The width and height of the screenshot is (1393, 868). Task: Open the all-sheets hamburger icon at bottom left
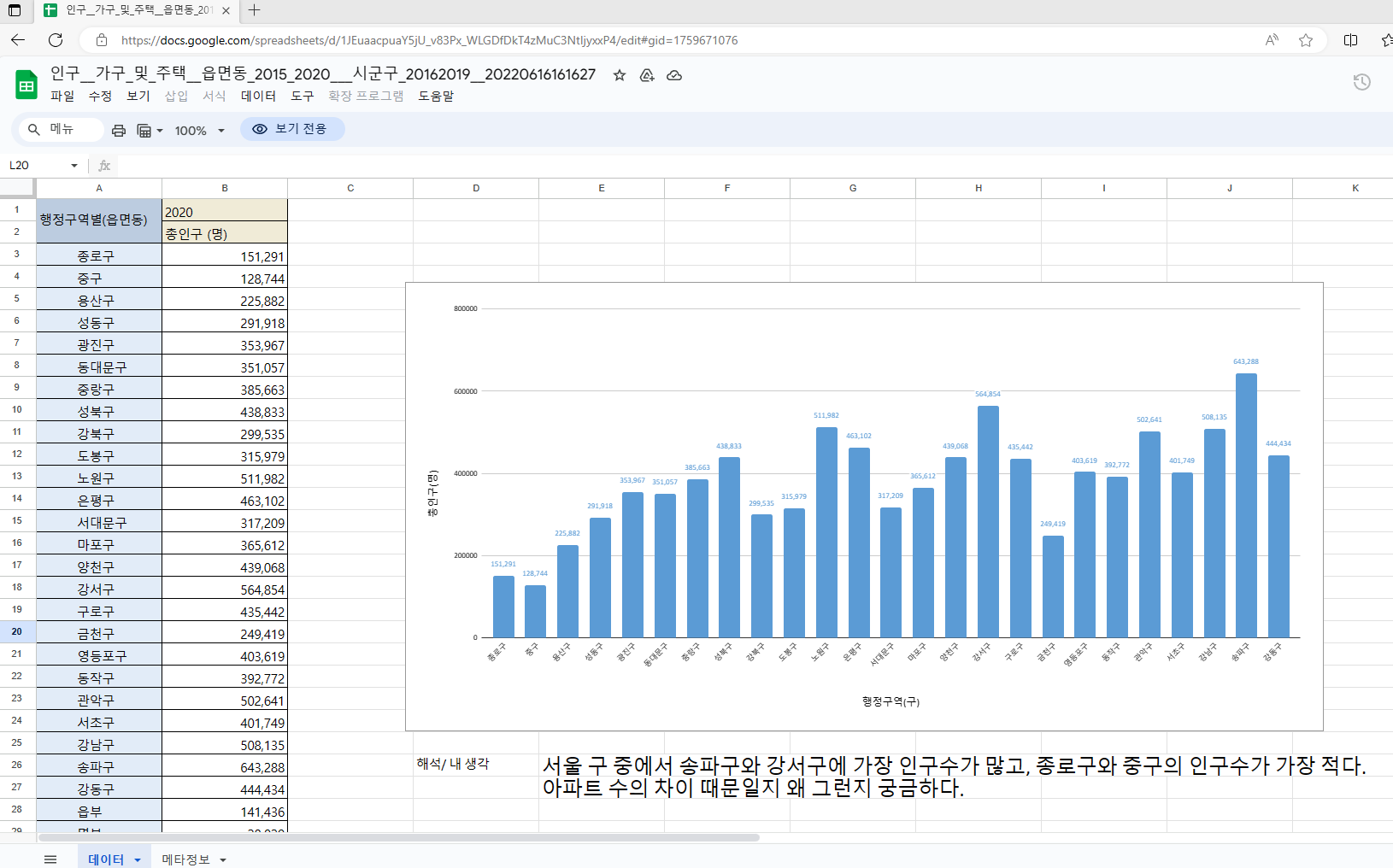point(50,859)
